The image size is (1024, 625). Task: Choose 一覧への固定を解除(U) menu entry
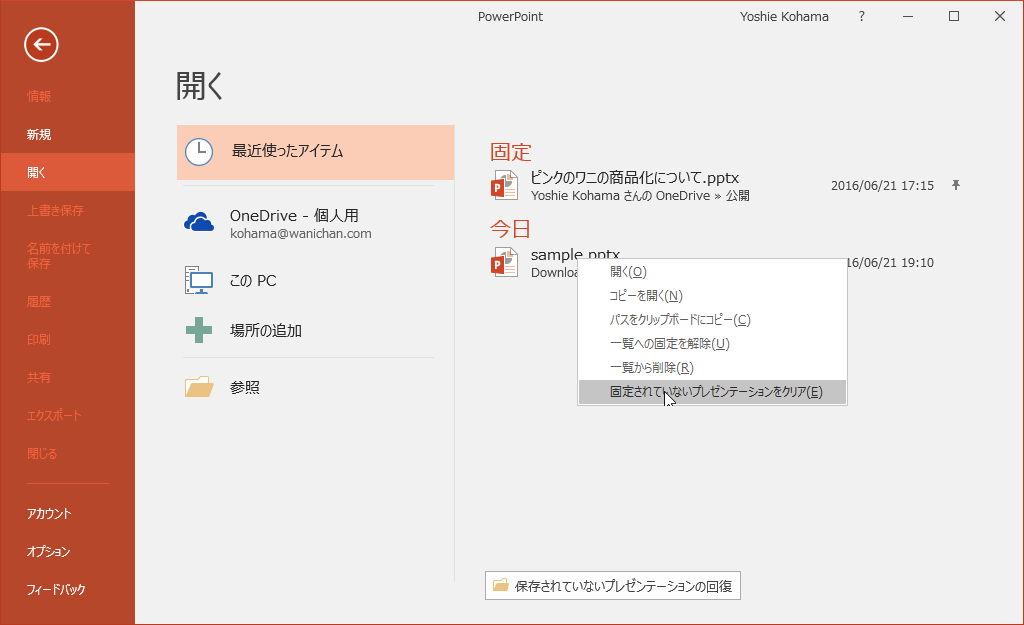coord(712,344)
